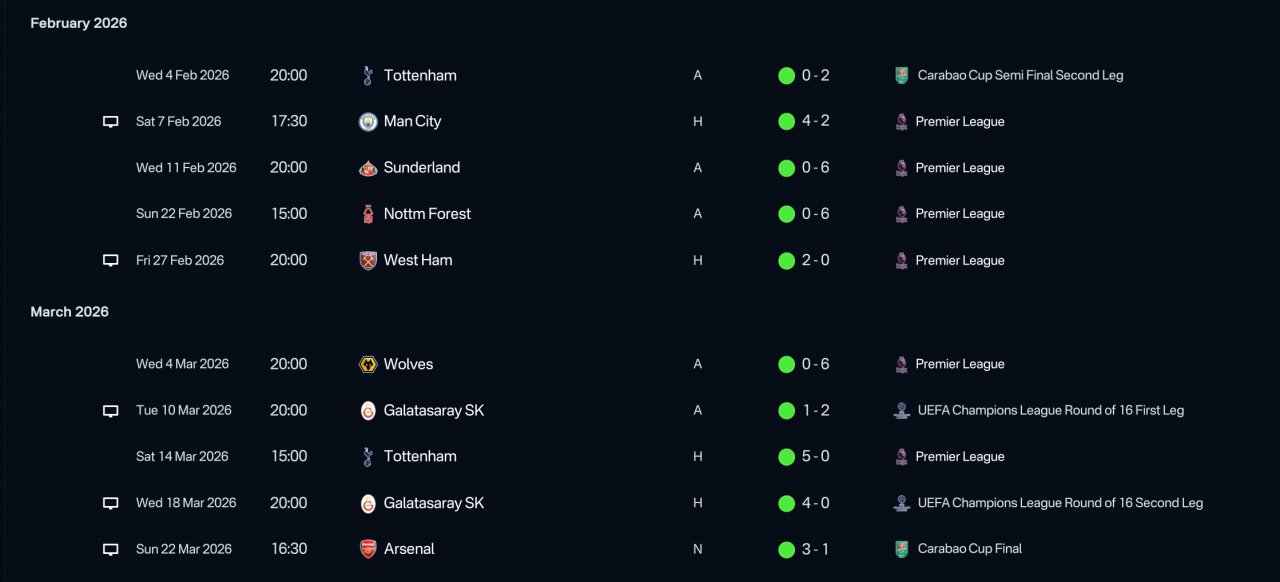1280x582 pixels.
Task: Click the March 2026 month heading
Action: coord(70,312)
